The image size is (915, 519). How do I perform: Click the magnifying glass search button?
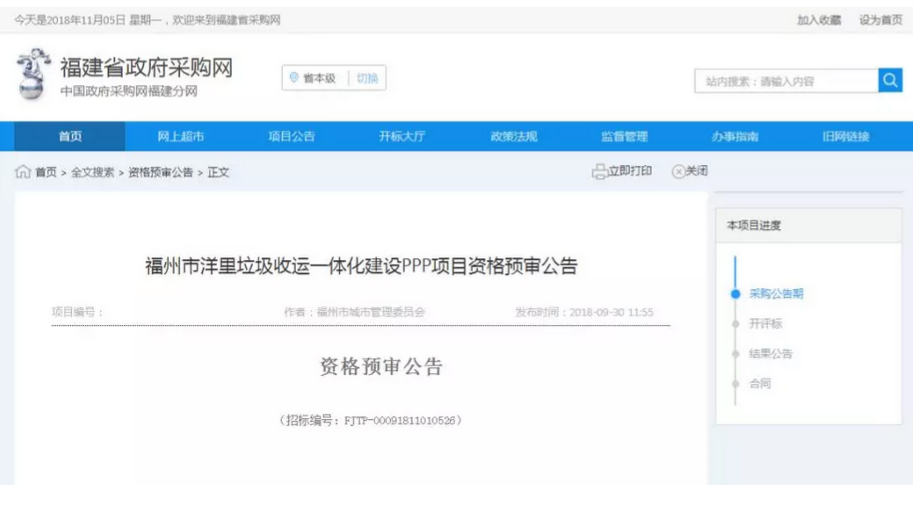pyautogui.click(x=890, y=81)
